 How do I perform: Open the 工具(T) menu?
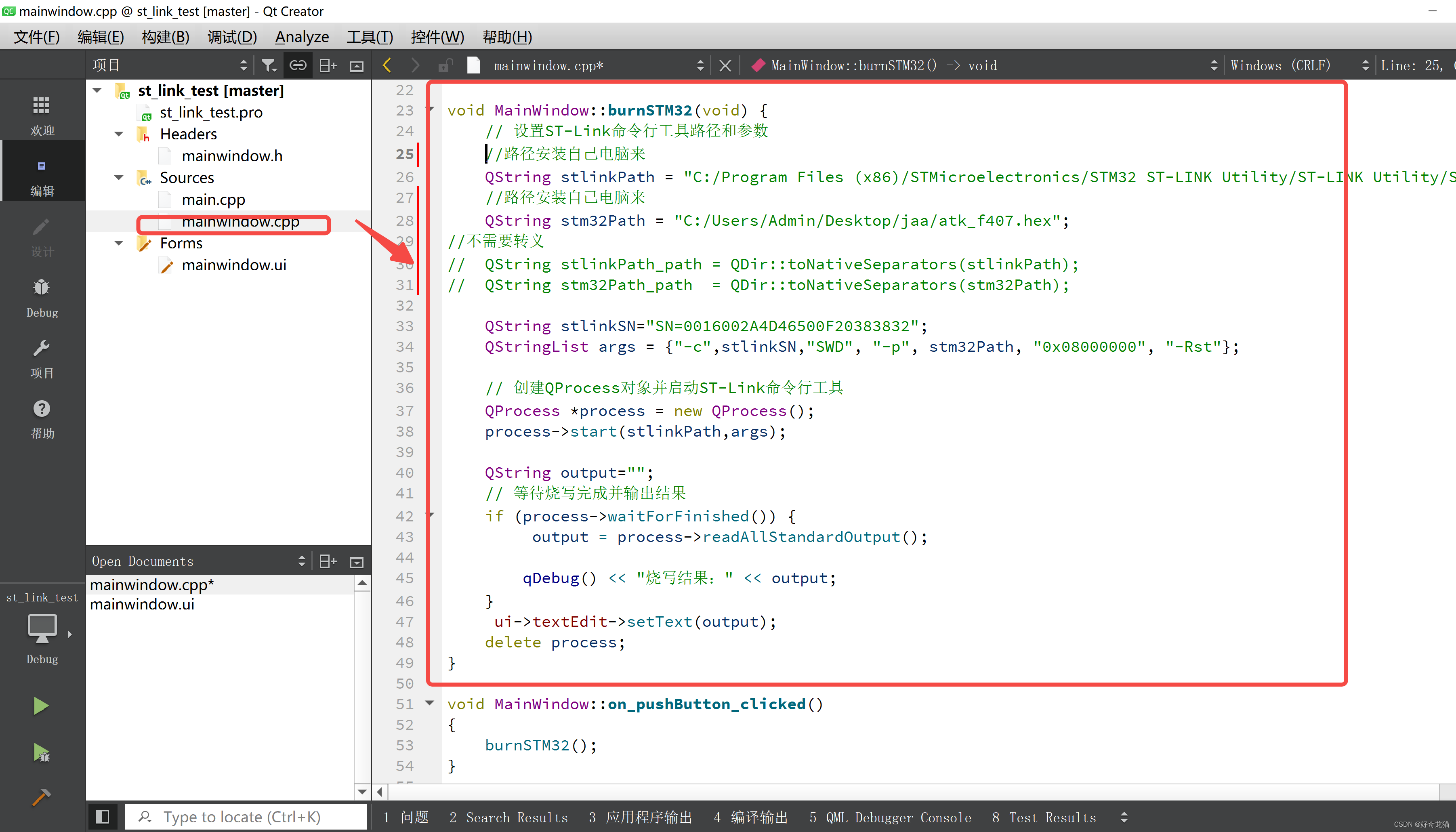tap(370, 37)
